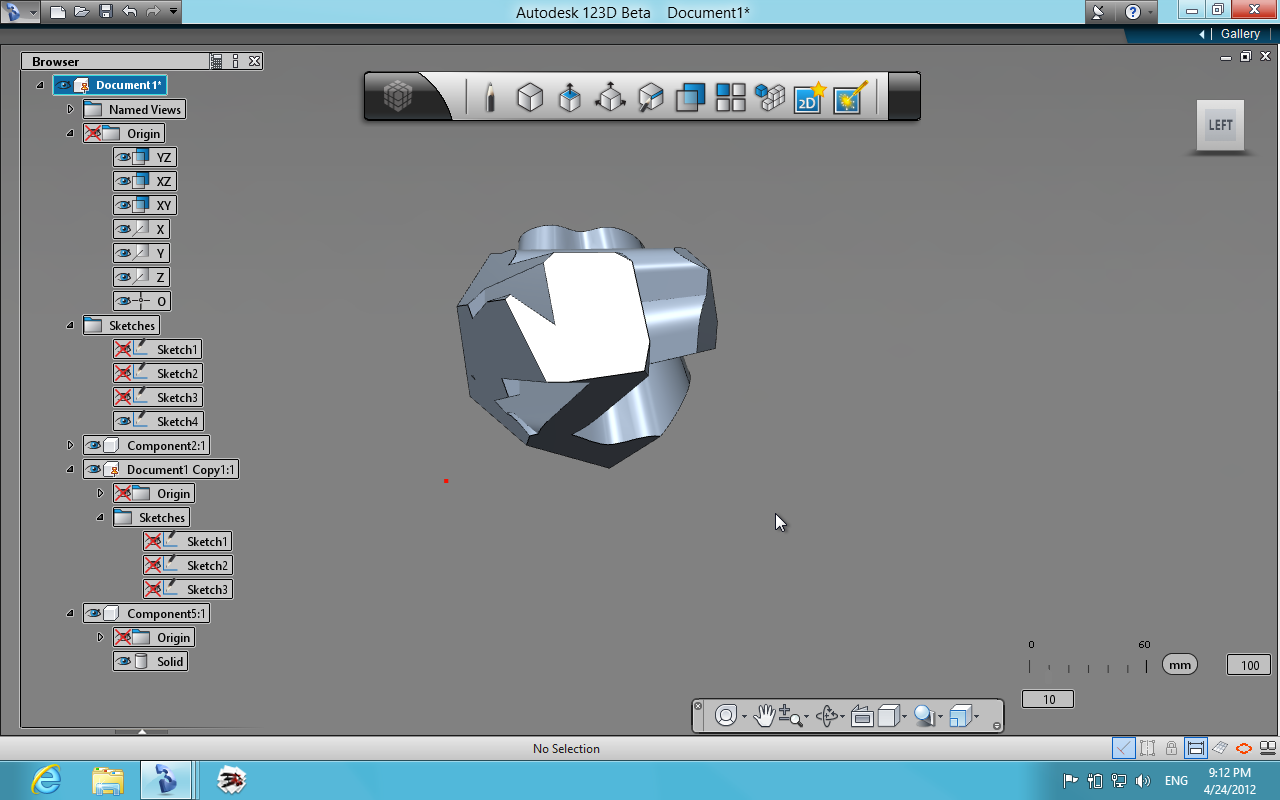The height and width of the screenshot is (800, 1280).
Task: Collapse the Sketches folder under Document1
Action: (x=68, y=325)
